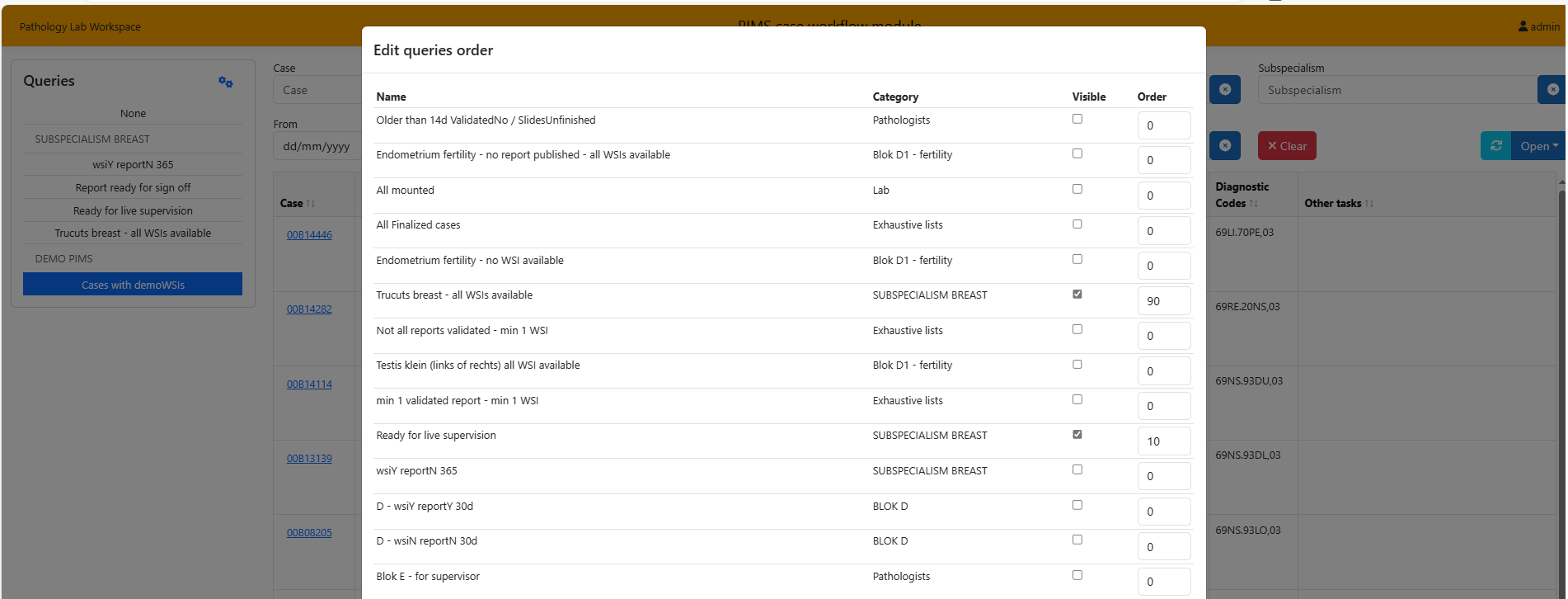Sort by Other tasks column arrows
Viewport: 1568px width, 599px height.
pos(1369,204)
